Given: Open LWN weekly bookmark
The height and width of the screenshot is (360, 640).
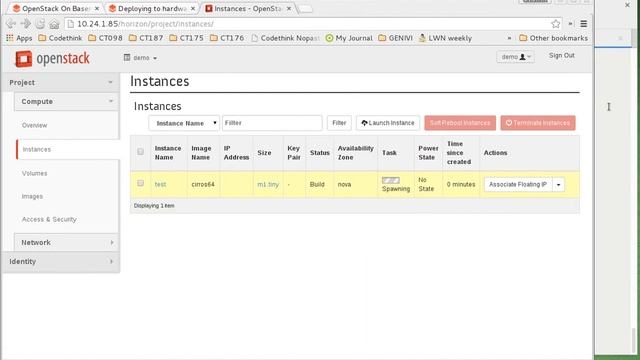Looking at the screenshot, I should tap(445, 38).
